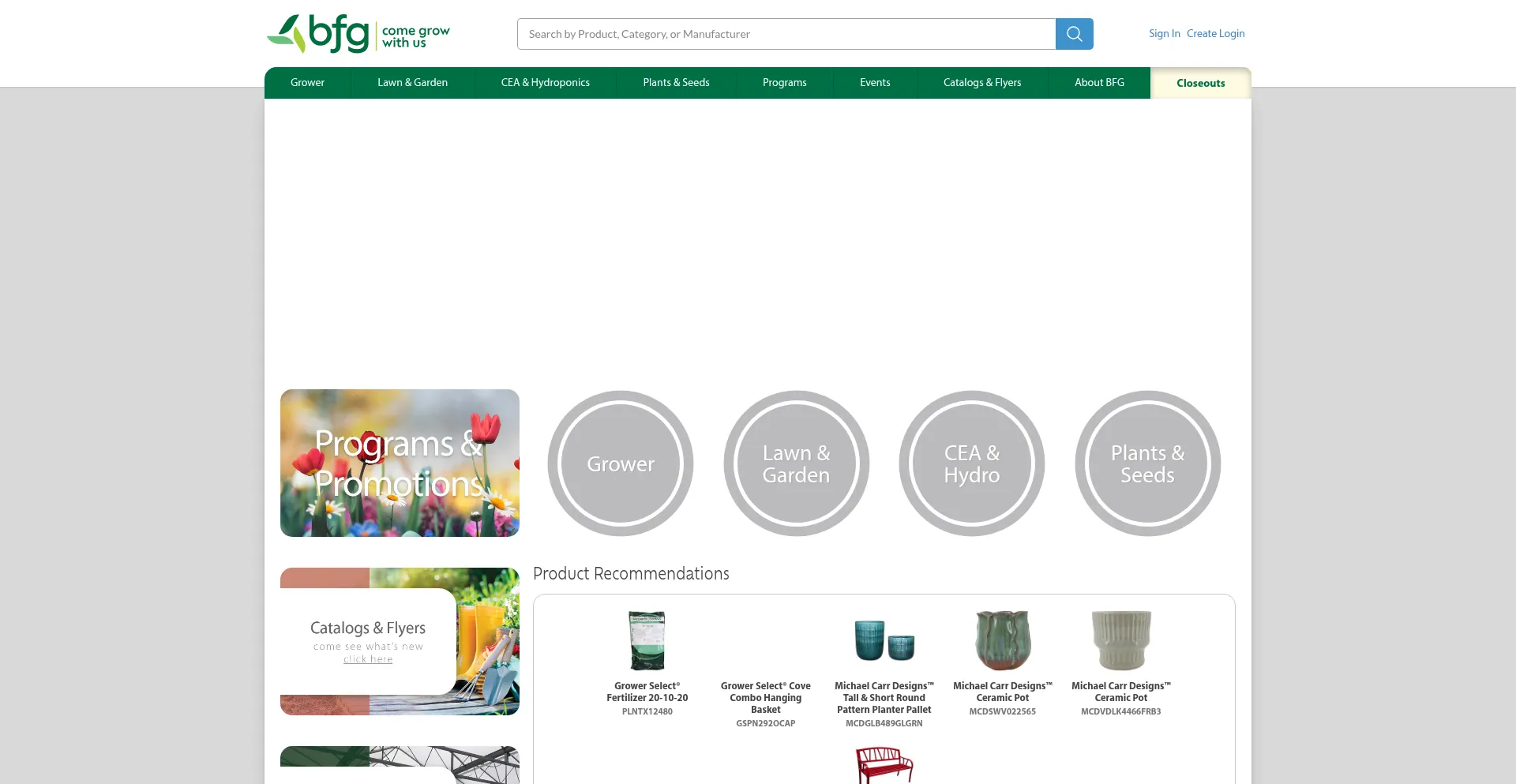Click the Sign In link
Image resolution: width=1516 pixels, height=784 pixels.
pos(1164,34)
